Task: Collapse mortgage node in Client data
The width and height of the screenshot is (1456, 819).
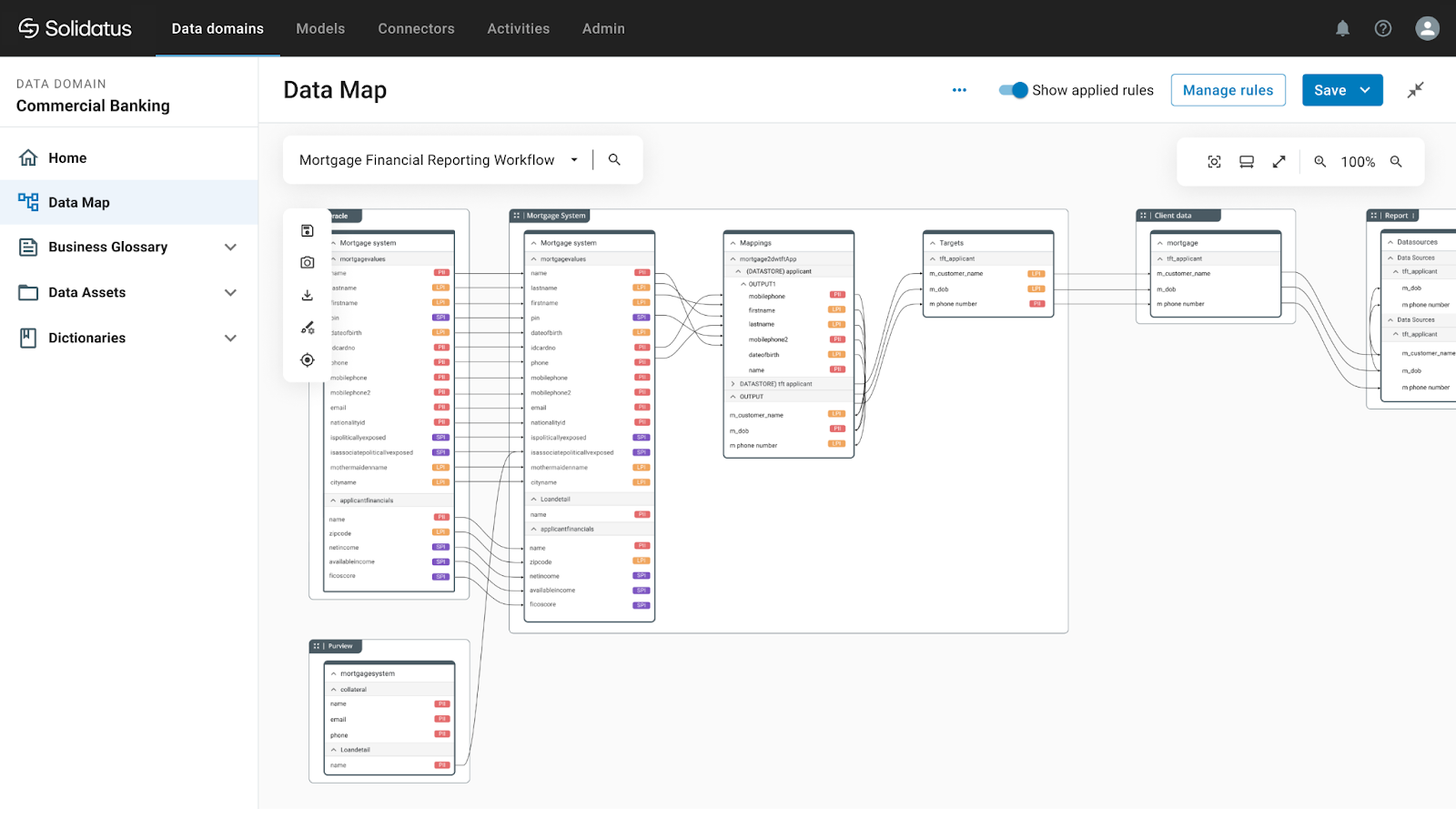Action: pyautogui.click(x=1160, y=243)
